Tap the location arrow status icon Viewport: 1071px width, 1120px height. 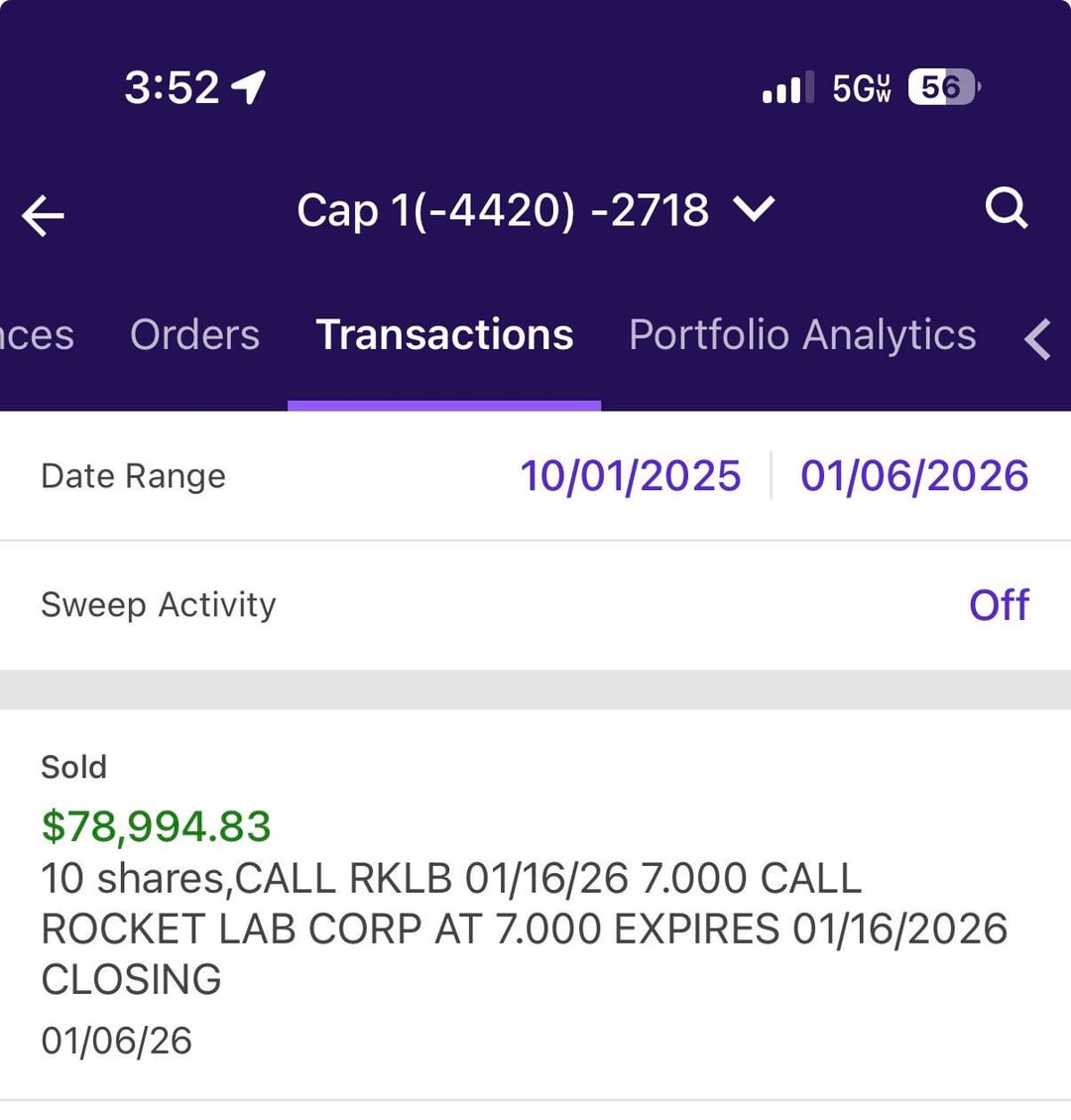click(x=248, y=87)
